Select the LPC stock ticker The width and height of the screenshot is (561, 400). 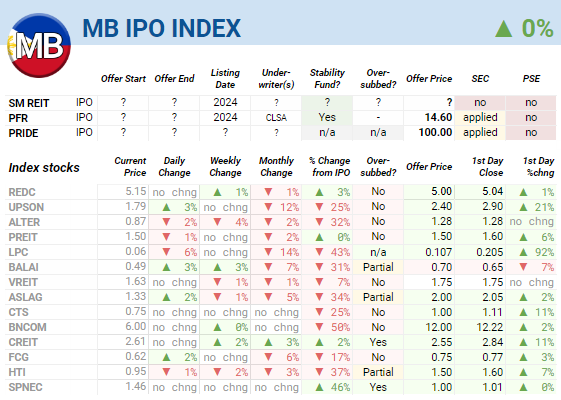(18, 253)
